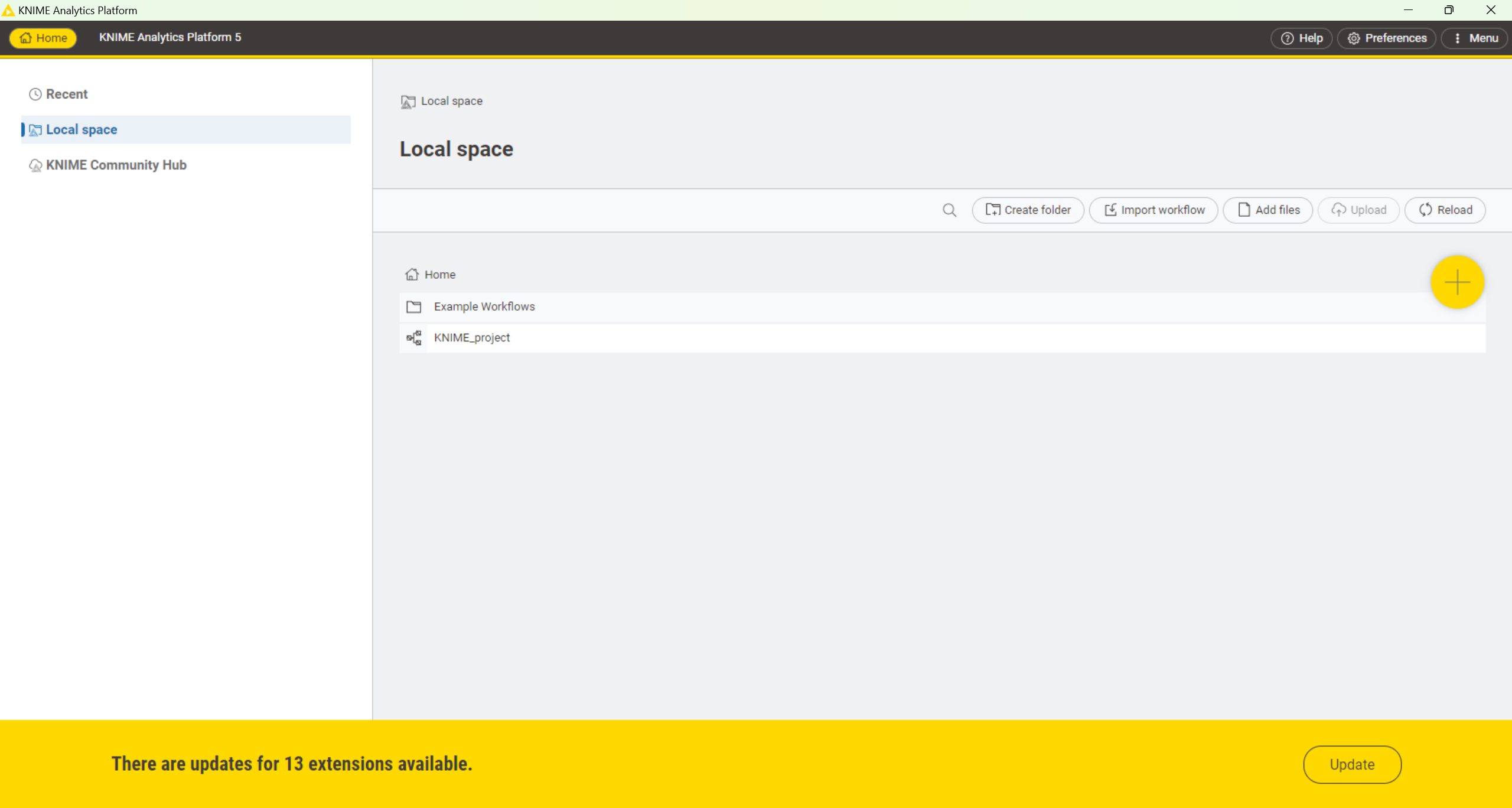Click the yellow plus create-workflow button
Image resolution: width=1512 pixels, height=808 pixels.
coord(1457,282)
